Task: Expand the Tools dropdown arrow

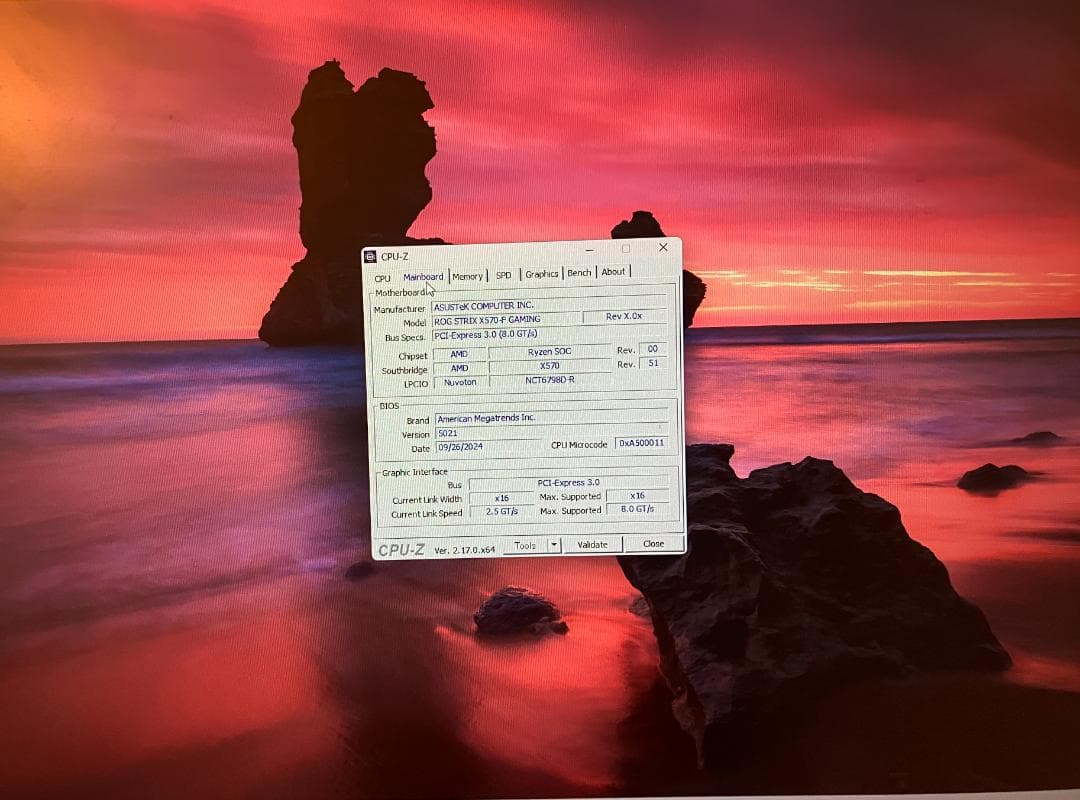Action: click(553, 546)
